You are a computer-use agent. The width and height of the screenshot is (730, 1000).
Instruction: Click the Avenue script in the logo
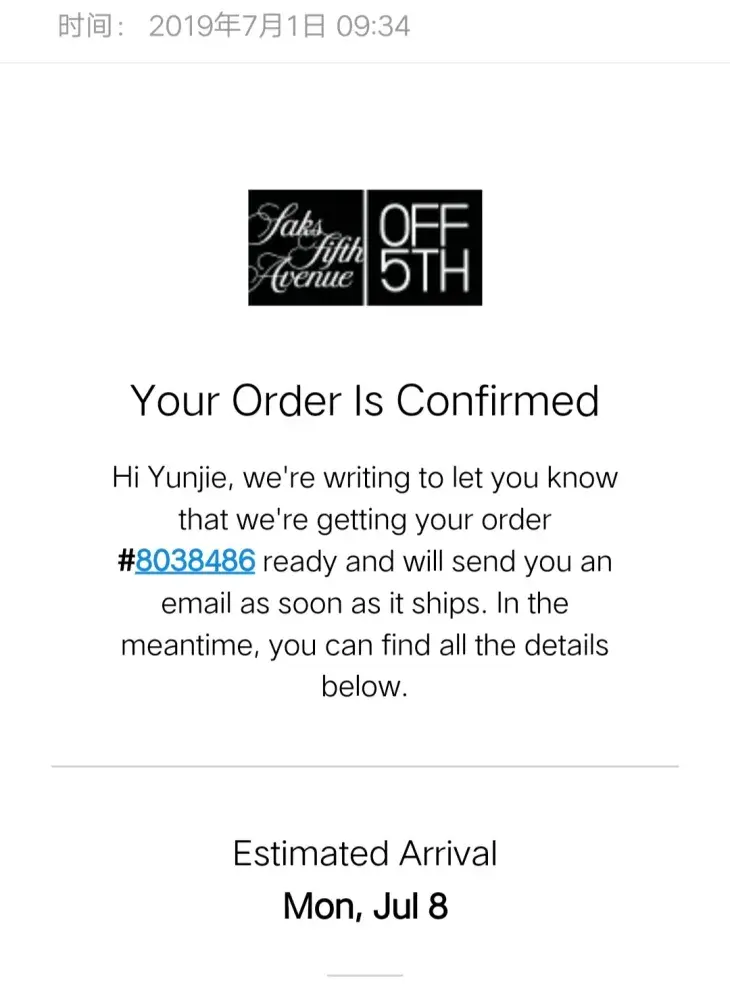(303, 278)
